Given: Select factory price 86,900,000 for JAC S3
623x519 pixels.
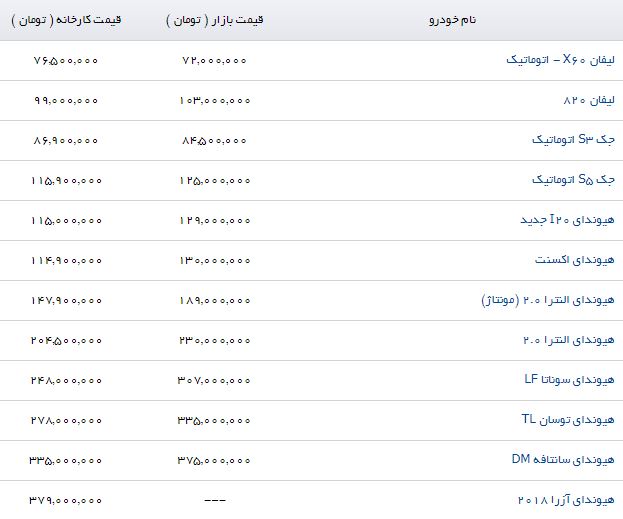Looking at the screenshot, I should pyautogui.click(x=66, y=140).
